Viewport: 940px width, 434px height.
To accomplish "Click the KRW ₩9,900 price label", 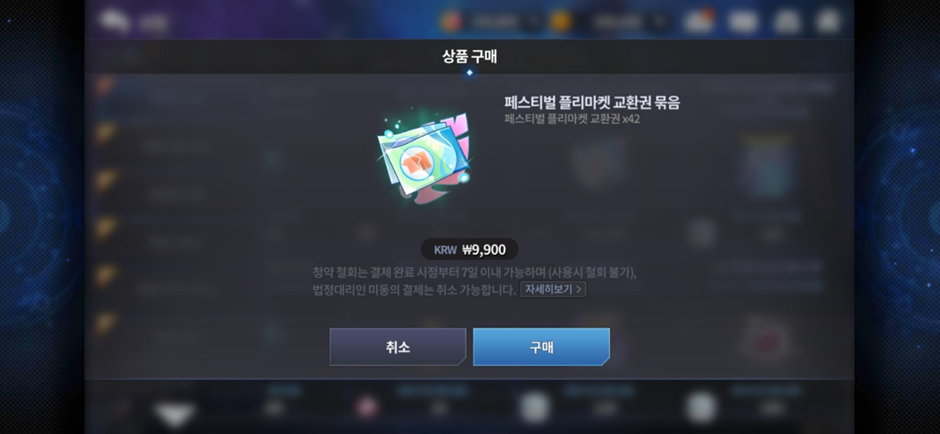I will click(x=469, y=249).
